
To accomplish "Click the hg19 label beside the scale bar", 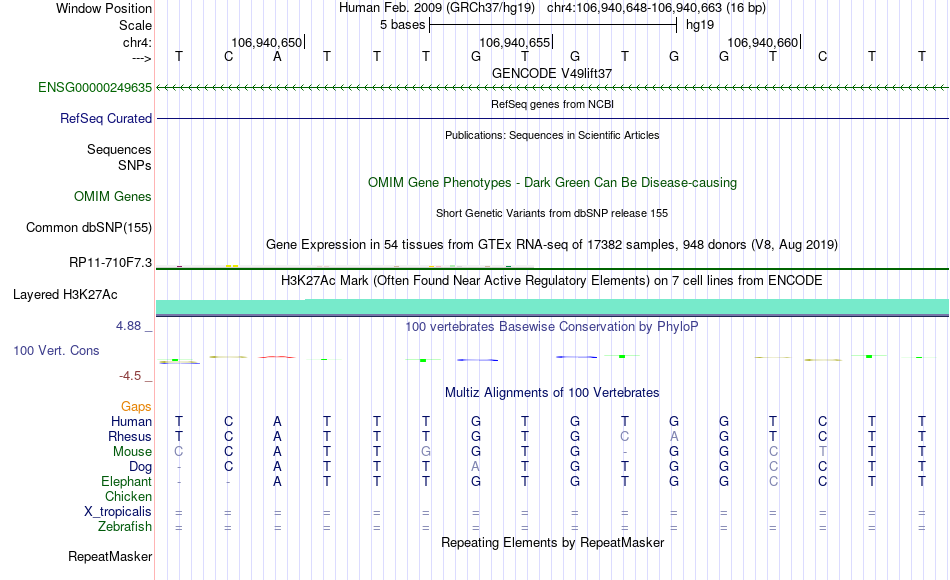I will point(700,25).
